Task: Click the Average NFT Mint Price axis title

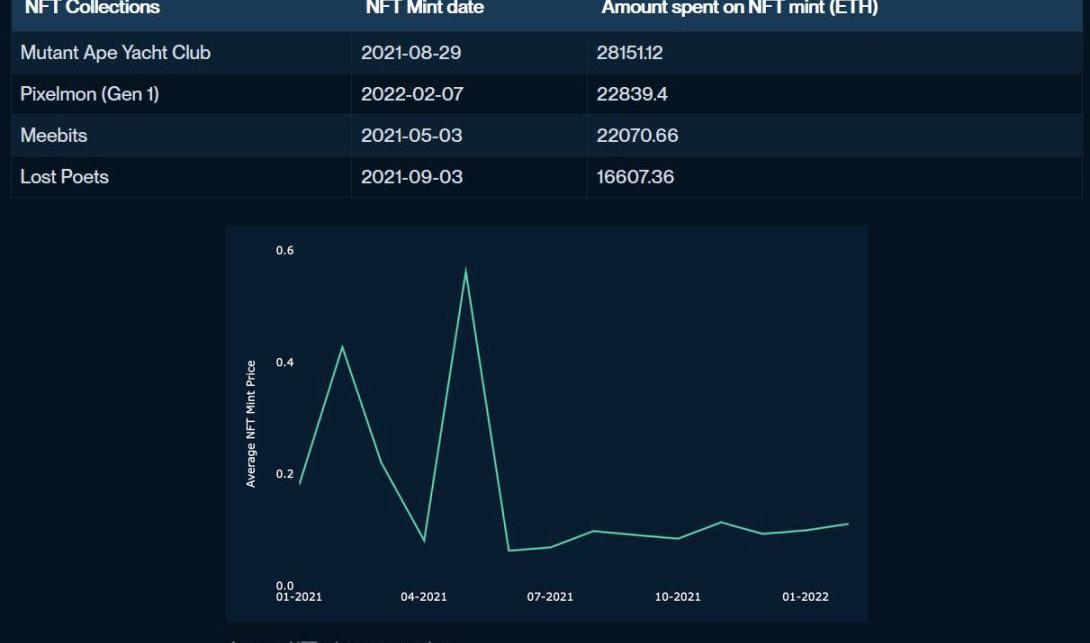Action: click(x=251, y=424)
